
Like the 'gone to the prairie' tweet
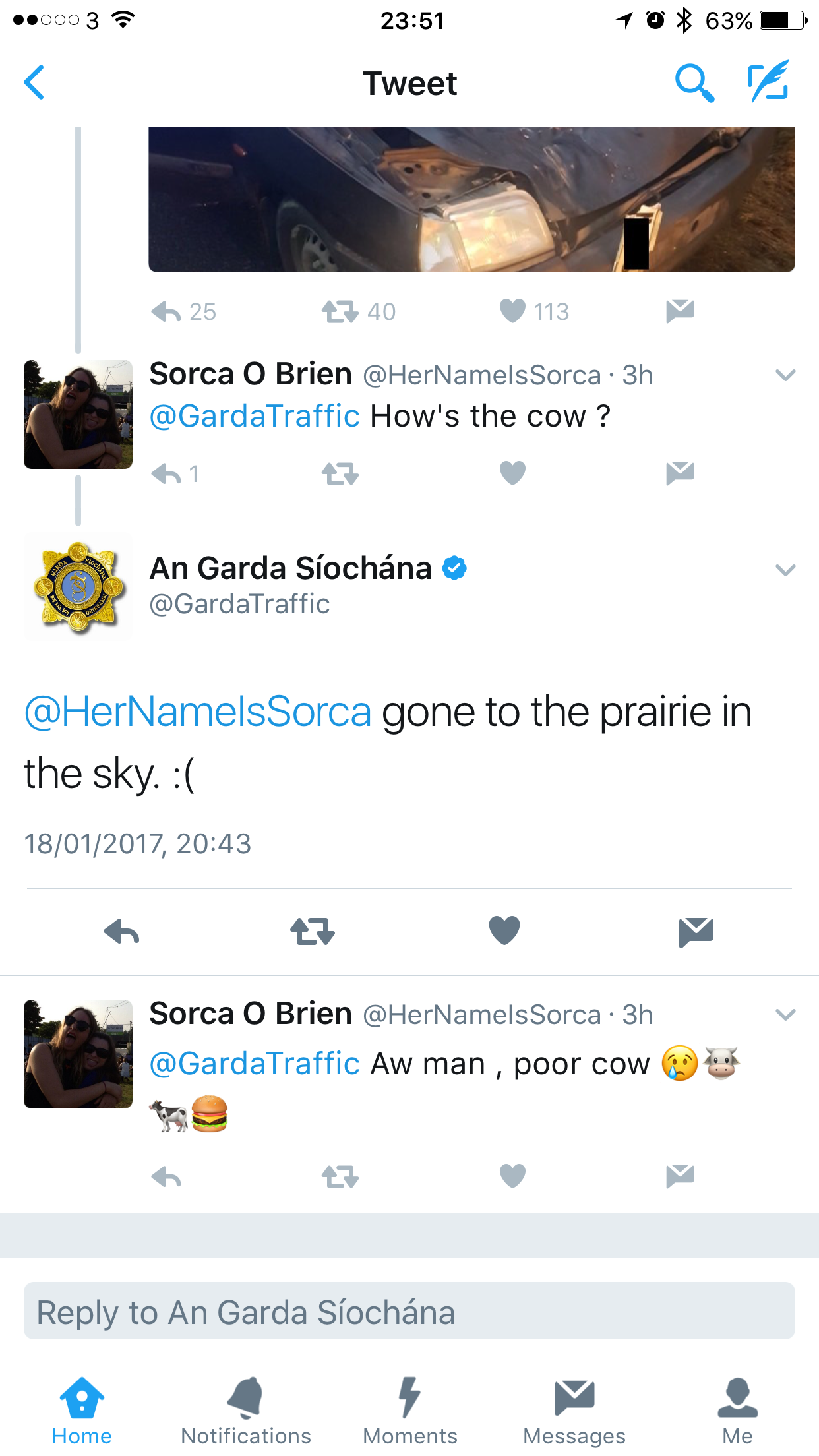click(x=504, y=930)
